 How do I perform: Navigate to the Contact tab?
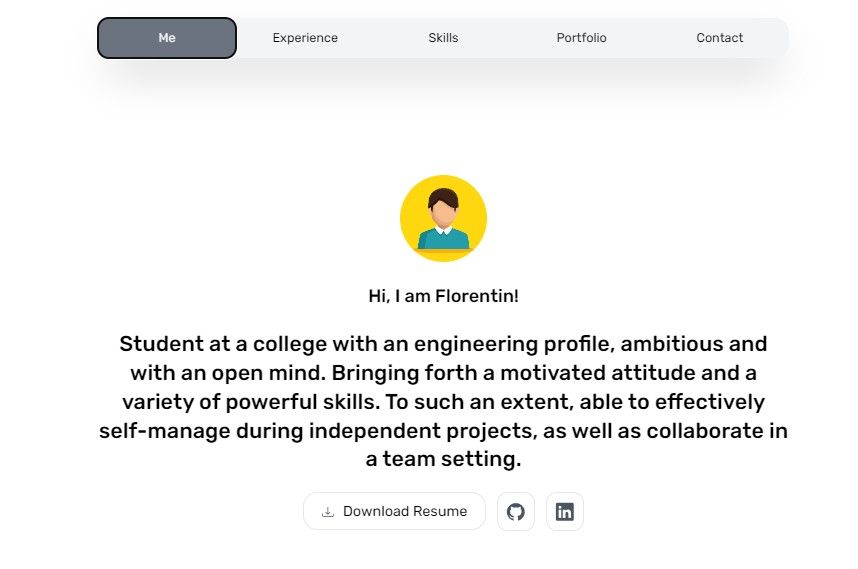pyautogui.click(x=719, y=38)
